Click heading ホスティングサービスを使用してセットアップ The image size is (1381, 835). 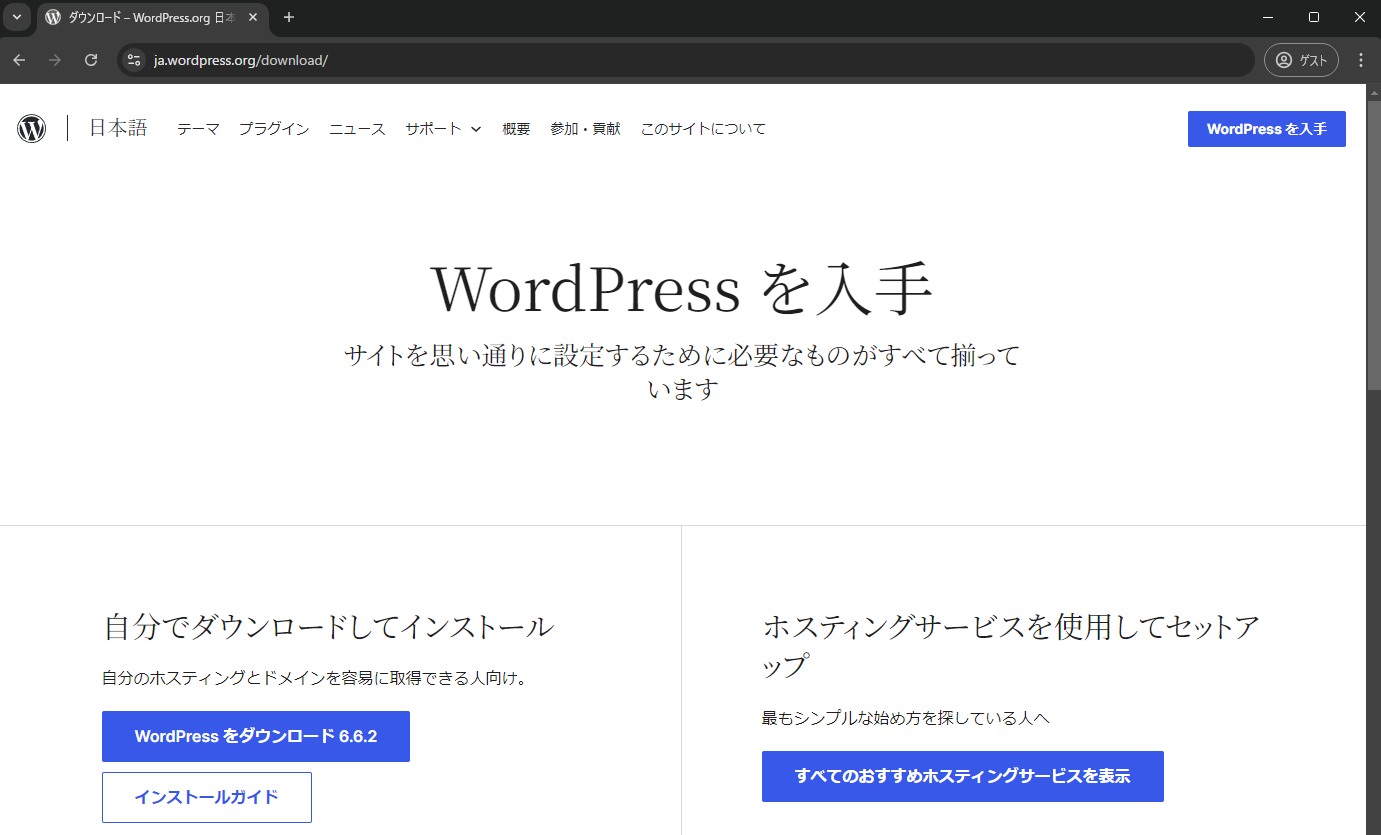(1010, 646)
